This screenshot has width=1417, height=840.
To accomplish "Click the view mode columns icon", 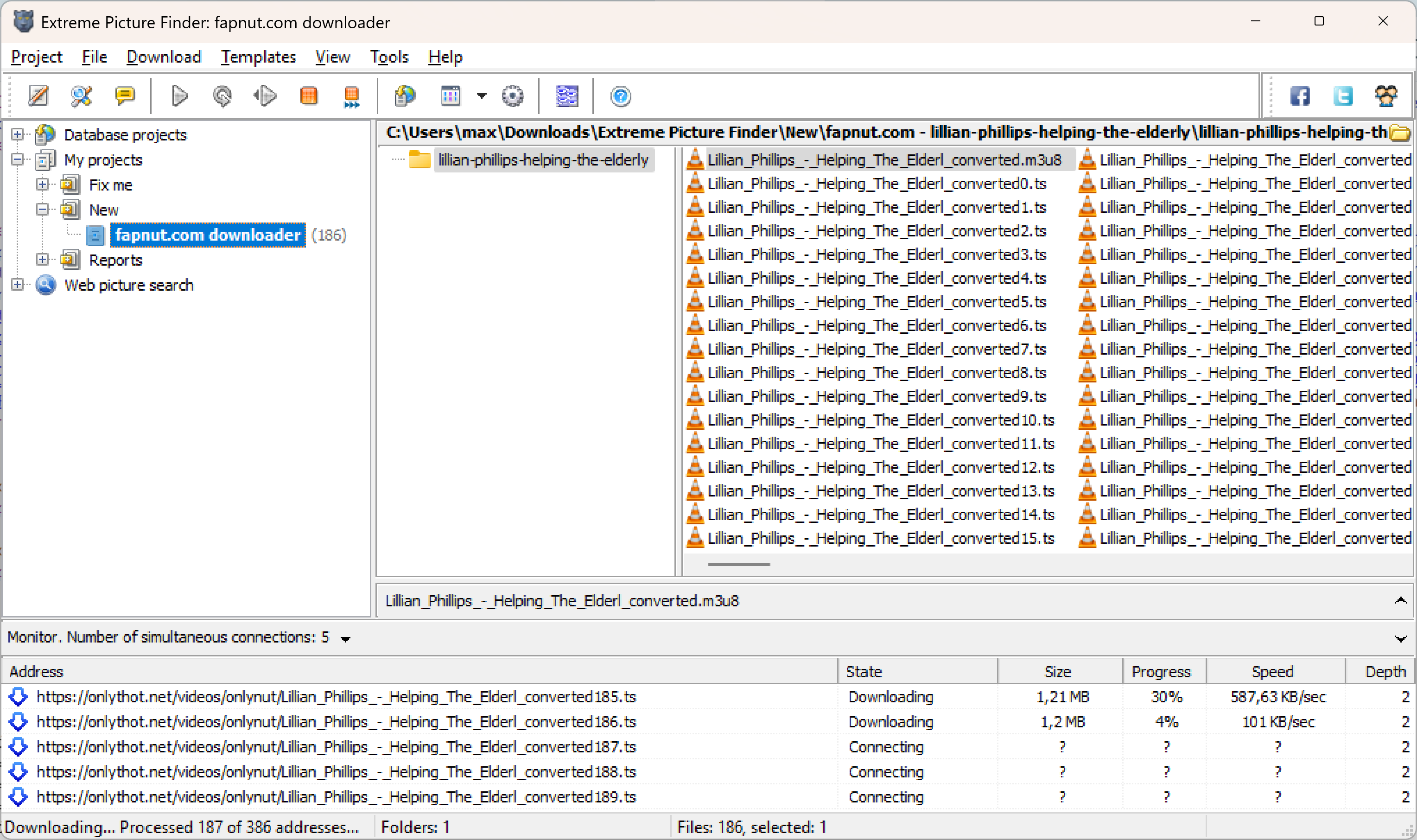I will tap(451, 96).
